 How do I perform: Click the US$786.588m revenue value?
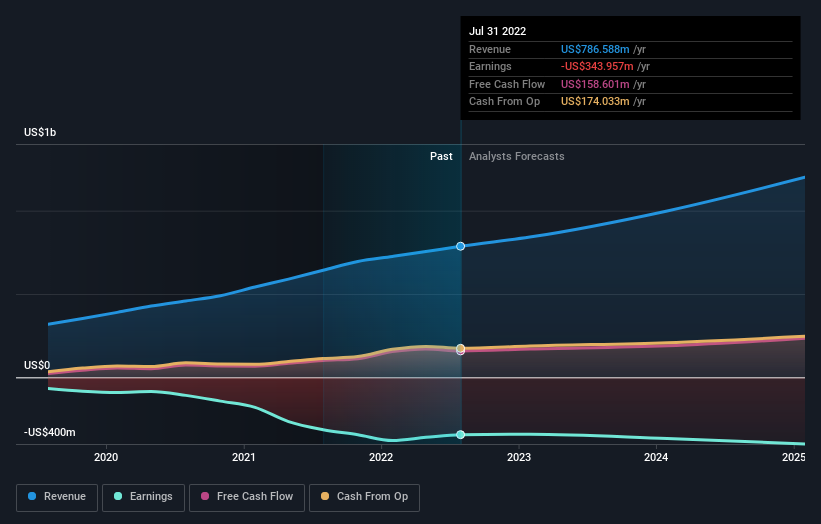595,49
